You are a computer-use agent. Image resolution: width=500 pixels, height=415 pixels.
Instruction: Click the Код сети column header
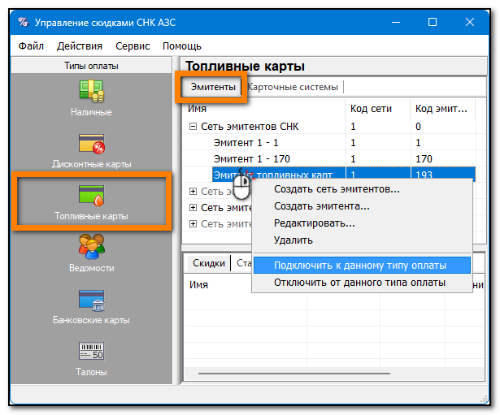point(378,108)
